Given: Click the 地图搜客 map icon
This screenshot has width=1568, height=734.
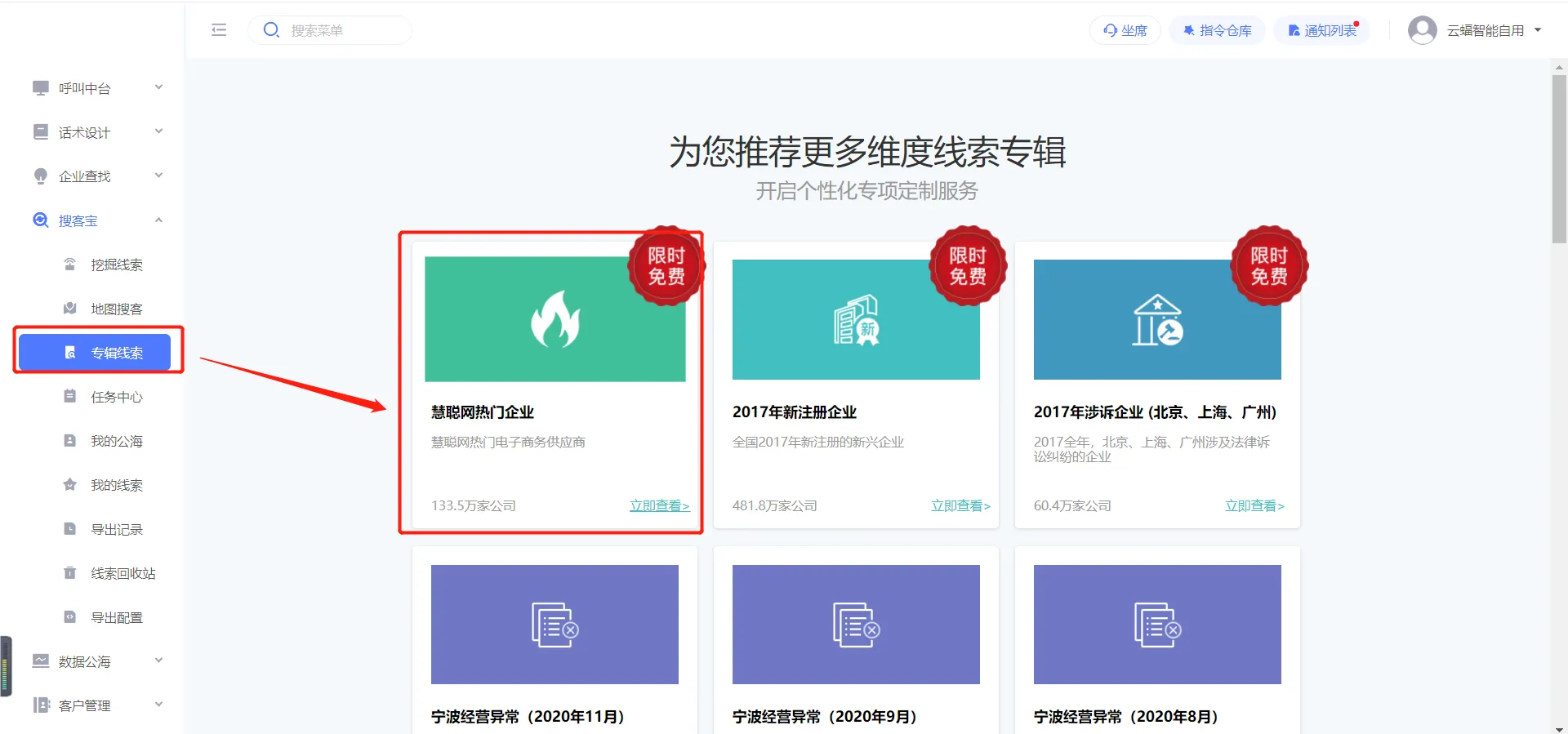Looking at the screenshot, I should tap(70, 308).
